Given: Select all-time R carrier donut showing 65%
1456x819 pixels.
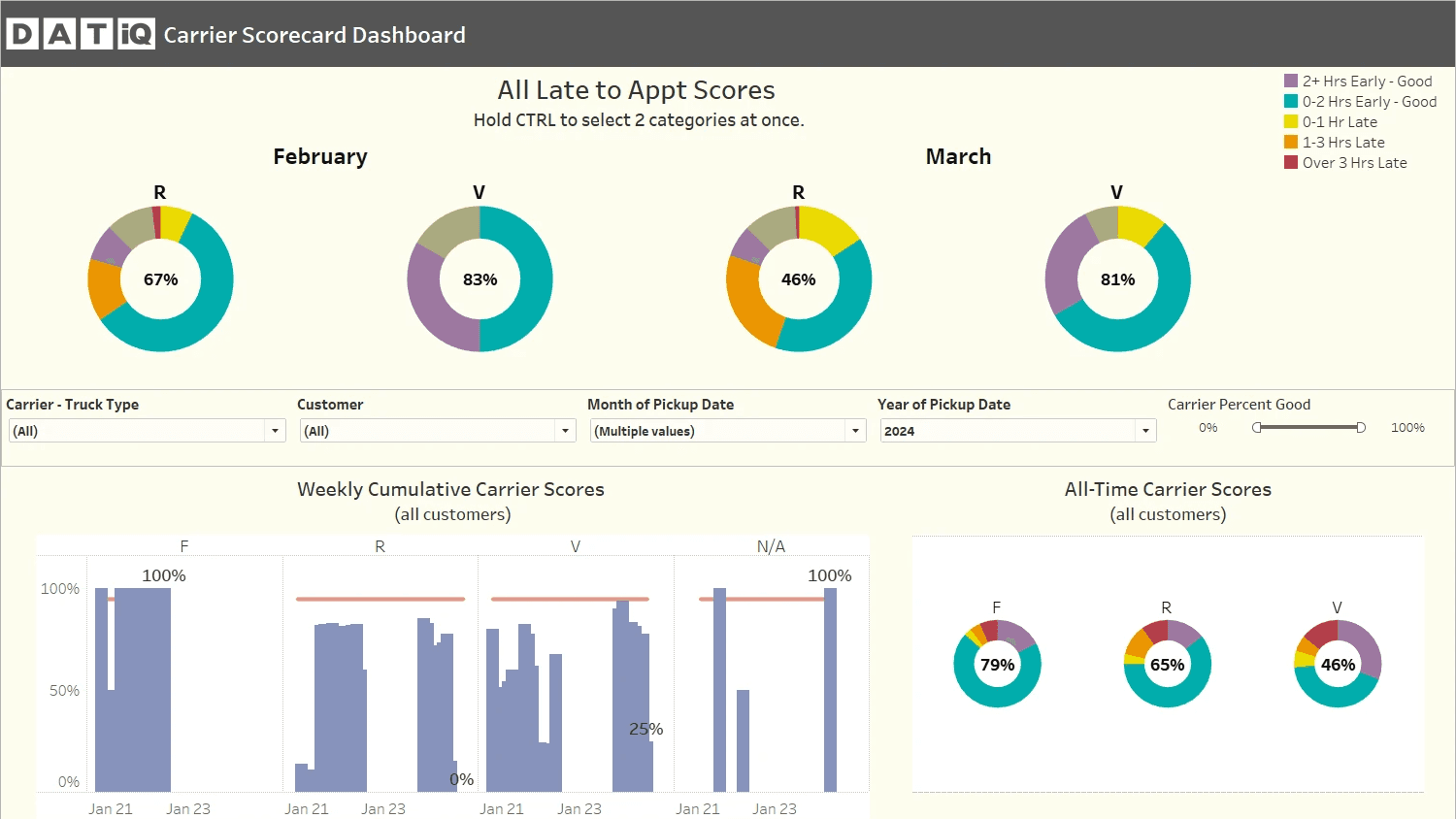Looking at the screenshot, I should point(1167,665).
